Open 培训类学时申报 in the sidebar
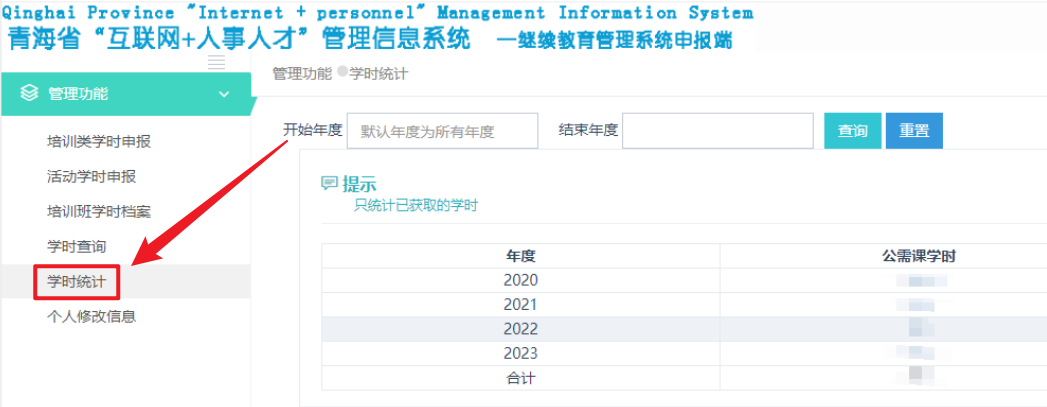 [x=99, y=141]
